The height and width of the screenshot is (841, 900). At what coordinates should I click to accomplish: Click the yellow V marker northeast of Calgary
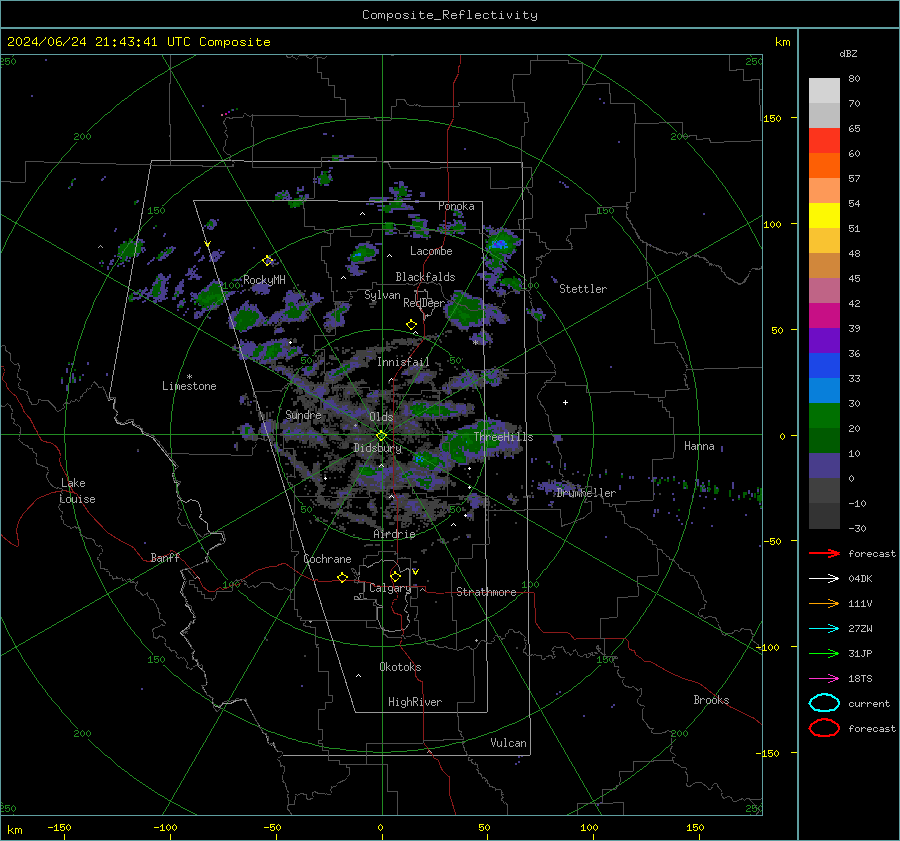416,572
